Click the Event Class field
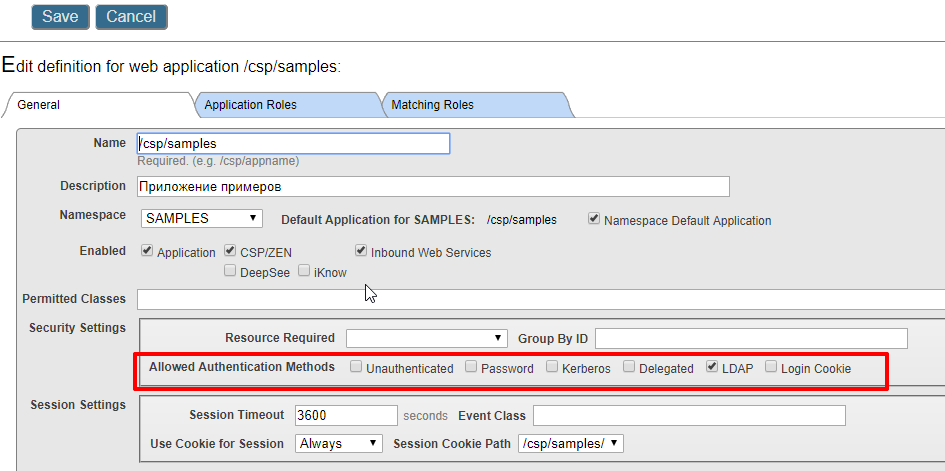 tap(689, 415)
